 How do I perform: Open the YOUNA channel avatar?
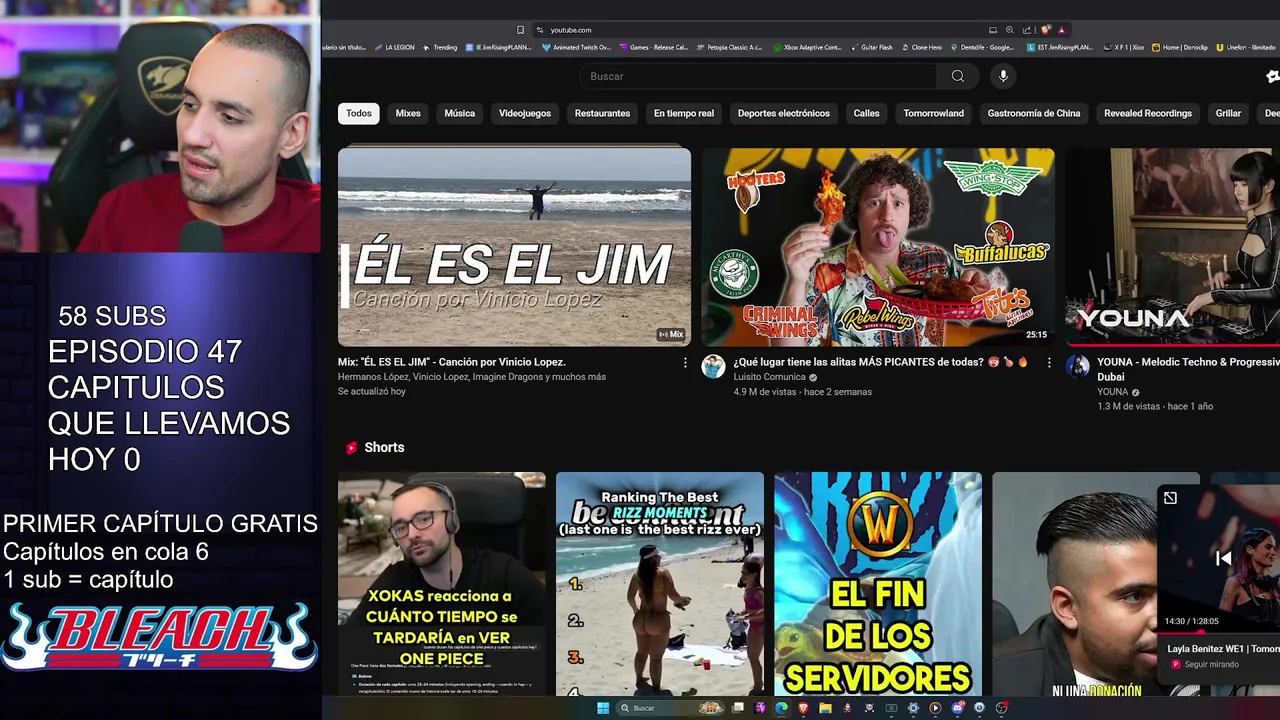coord(1077,366)
